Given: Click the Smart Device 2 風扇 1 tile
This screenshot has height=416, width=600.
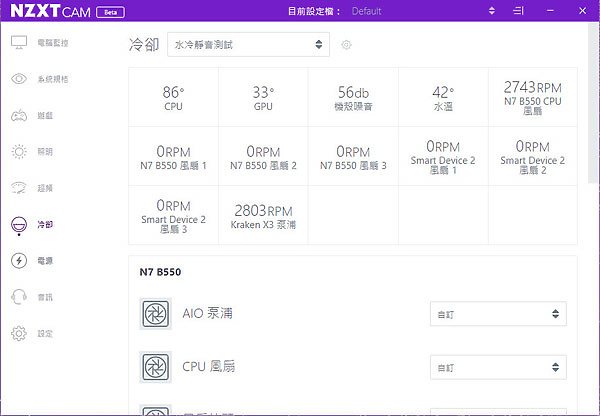Looking at the screenshot, I should 443,157.
